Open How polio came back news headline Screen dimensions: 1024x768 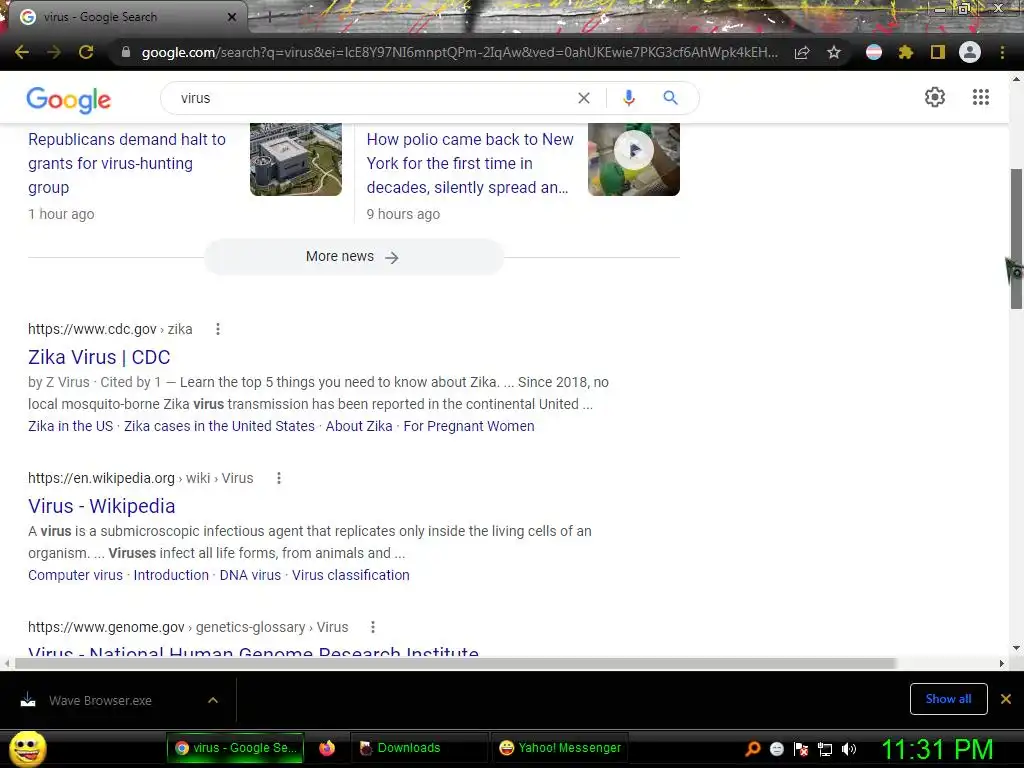pos(470,163)
